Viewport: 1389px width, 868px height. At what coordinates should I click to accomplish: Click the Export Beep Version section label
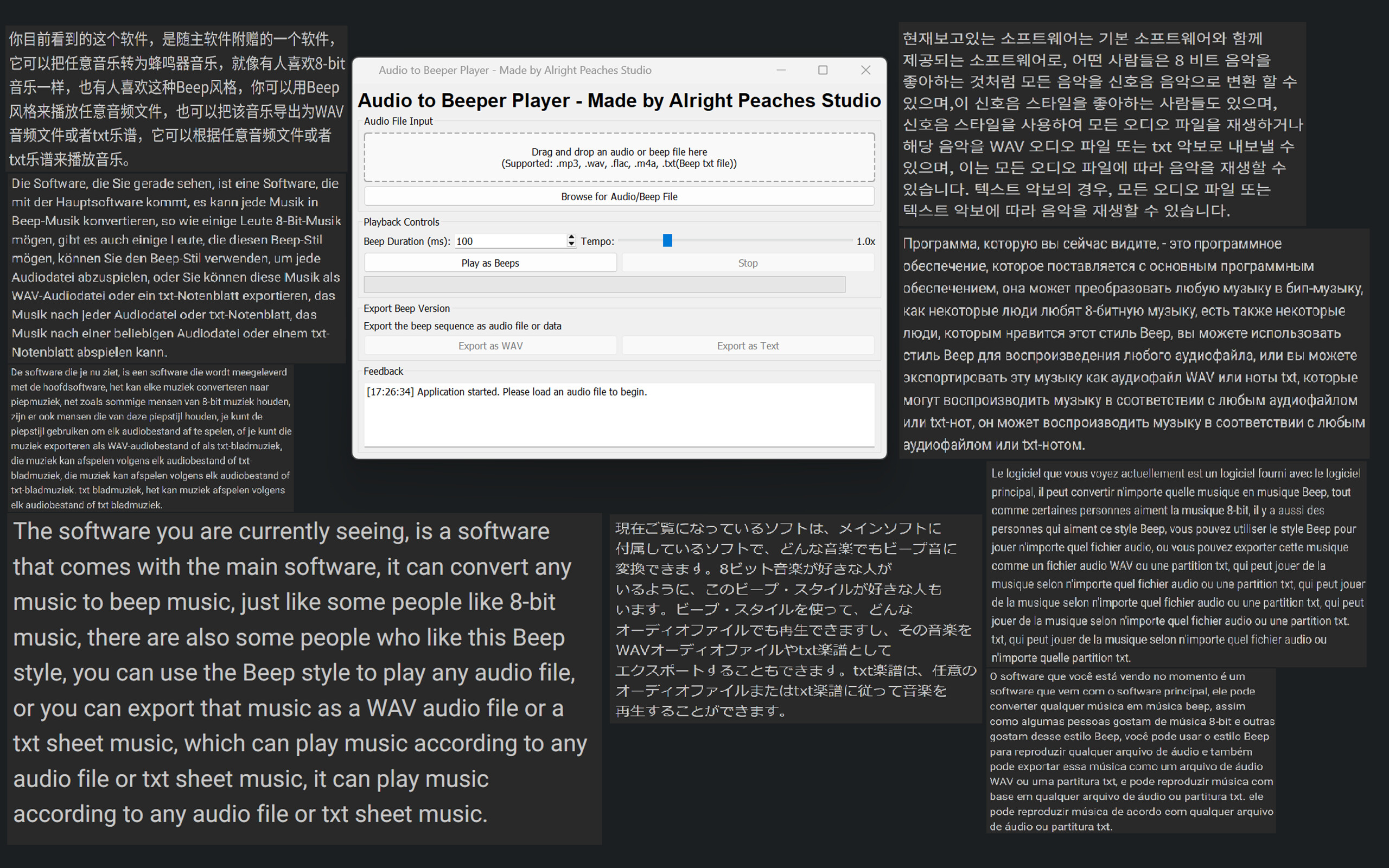(406, 308)
